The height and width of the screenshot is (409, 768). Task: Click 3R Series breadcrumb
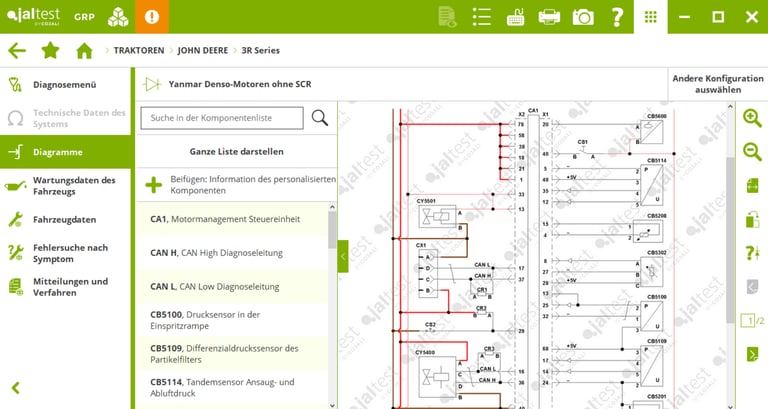click(x=260, y=50)
